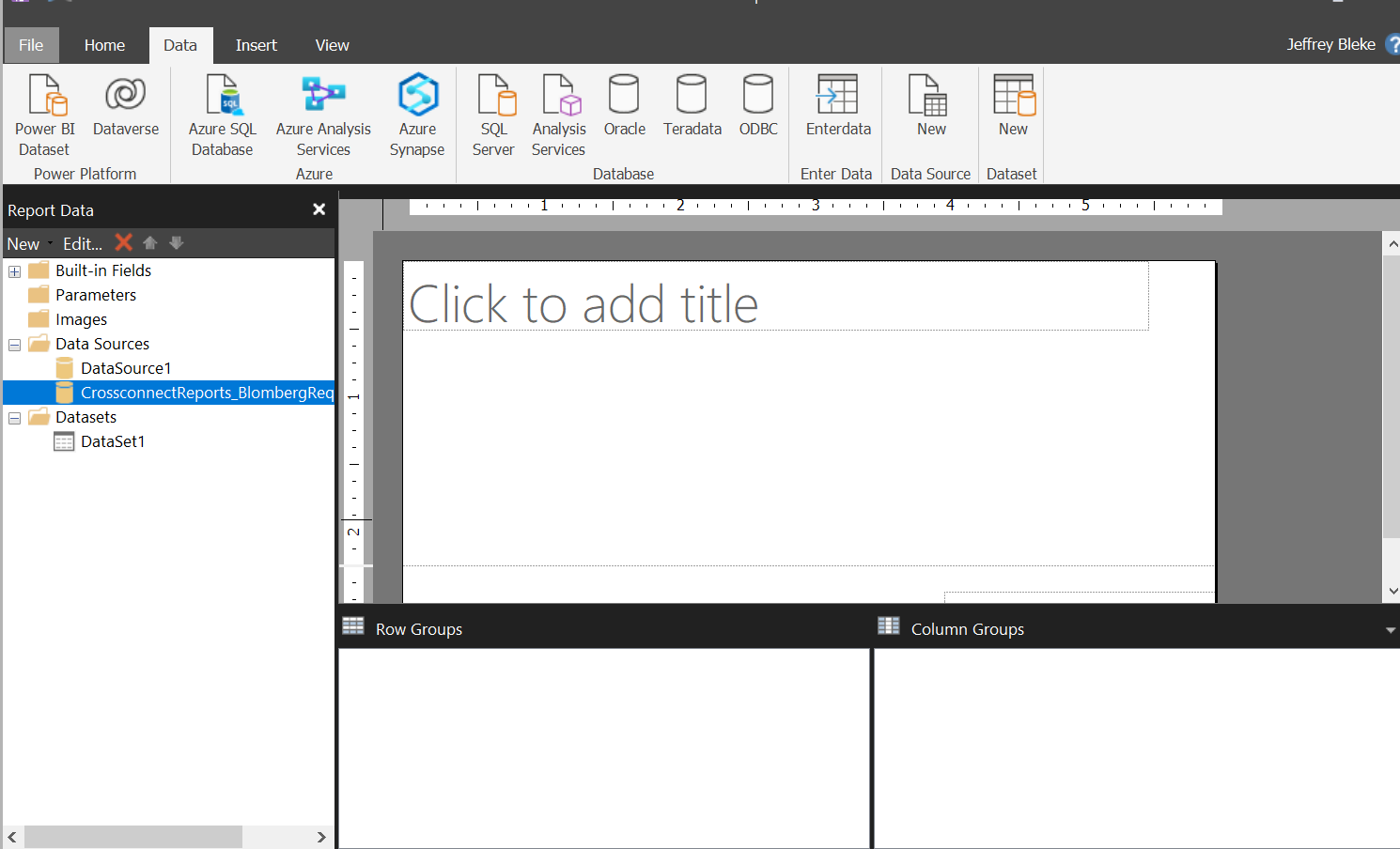This screenshot has height=849, width=1400.
Task: Click the design surface scroll up arrow
Action: point(1392,244)
